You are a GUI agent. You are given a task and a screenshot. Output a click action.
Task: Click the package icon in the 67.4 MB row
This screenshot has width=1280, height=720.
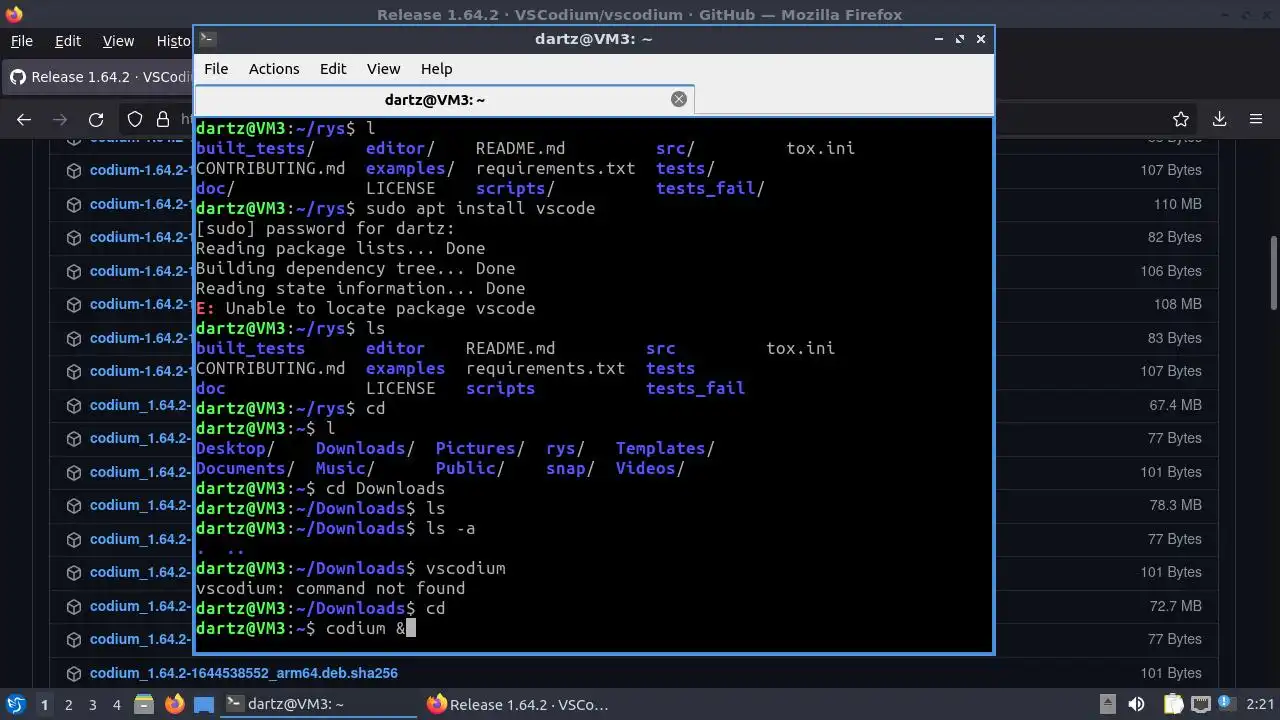pos(74,405)
